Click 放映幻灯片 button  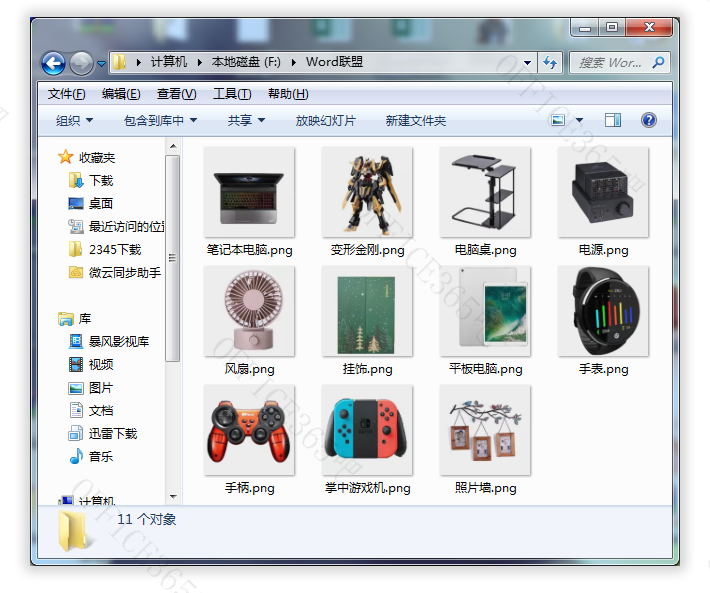tap(326, 120)
